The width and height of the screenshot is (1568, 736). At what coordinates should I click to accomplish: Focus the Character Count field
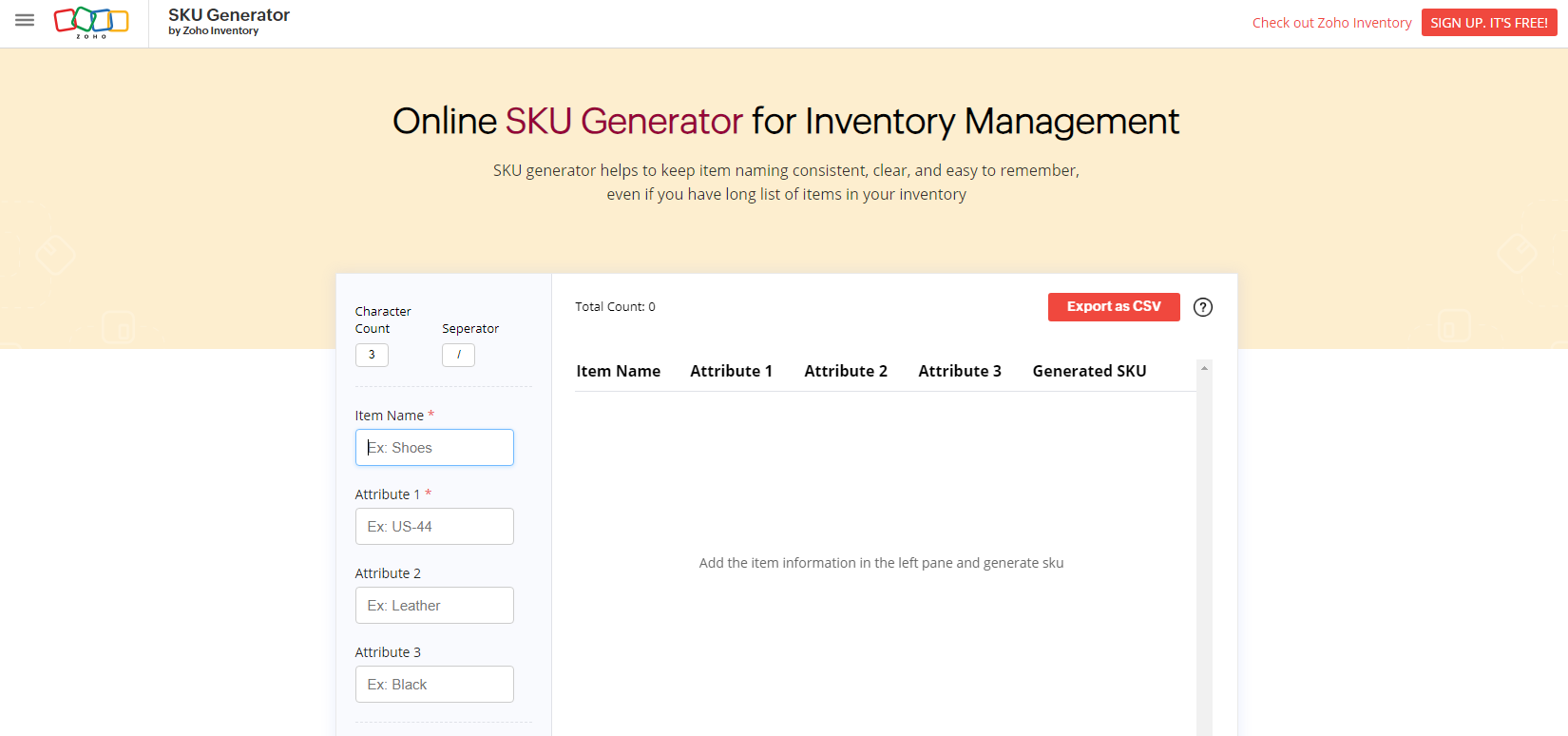point(372,355)
